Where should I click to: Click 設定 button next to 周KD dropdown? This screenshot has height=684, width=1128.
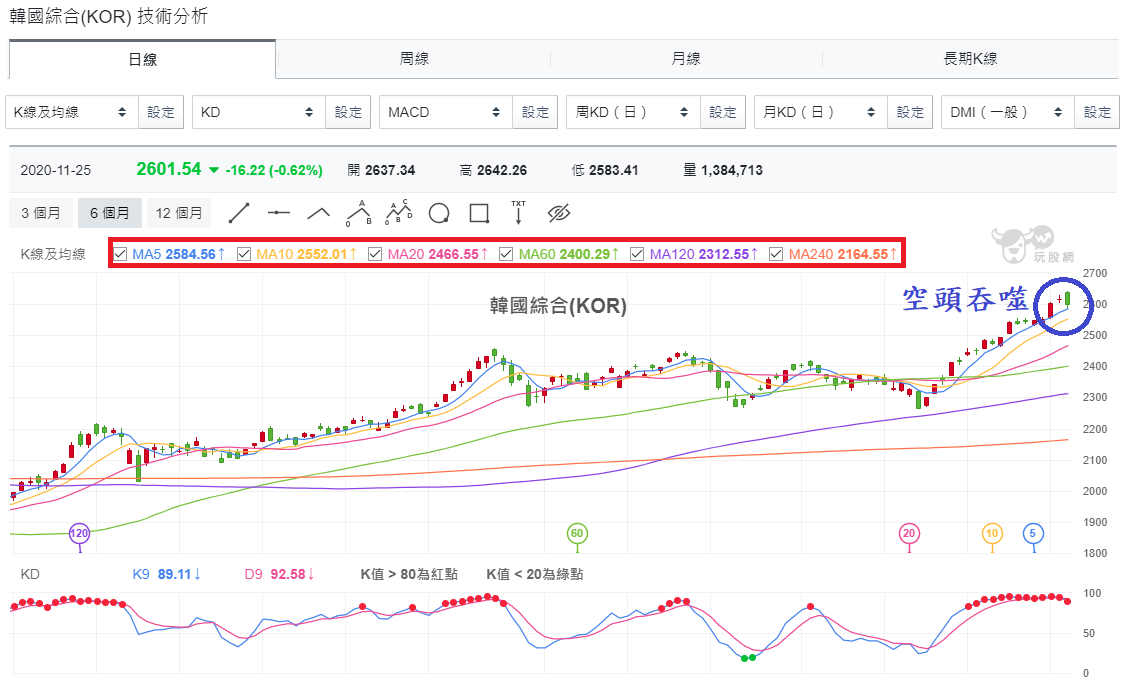pyautogui.click(x=723, y=112)
